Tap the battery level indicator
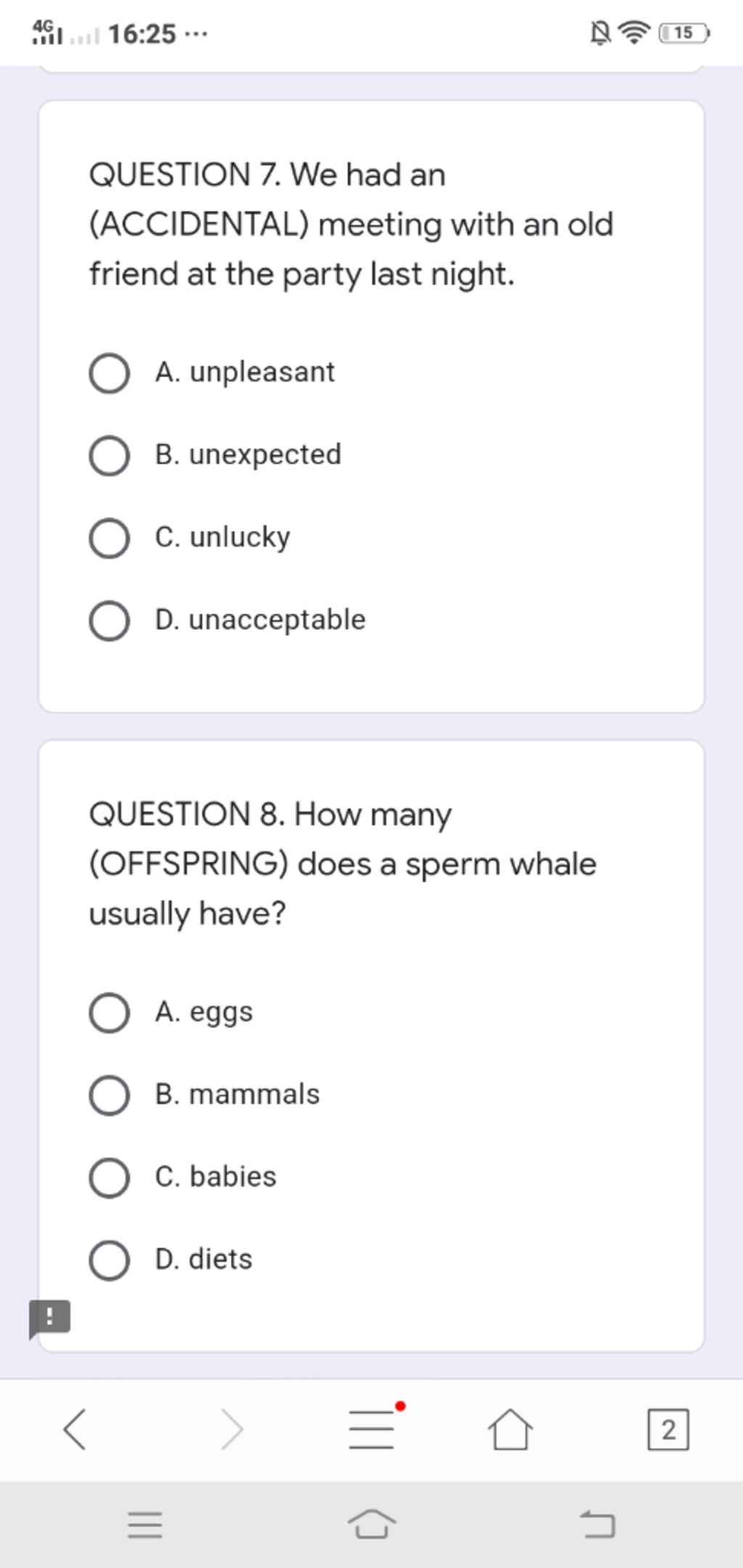Screen dimensions: 743x1568 [x=684, y=33]
